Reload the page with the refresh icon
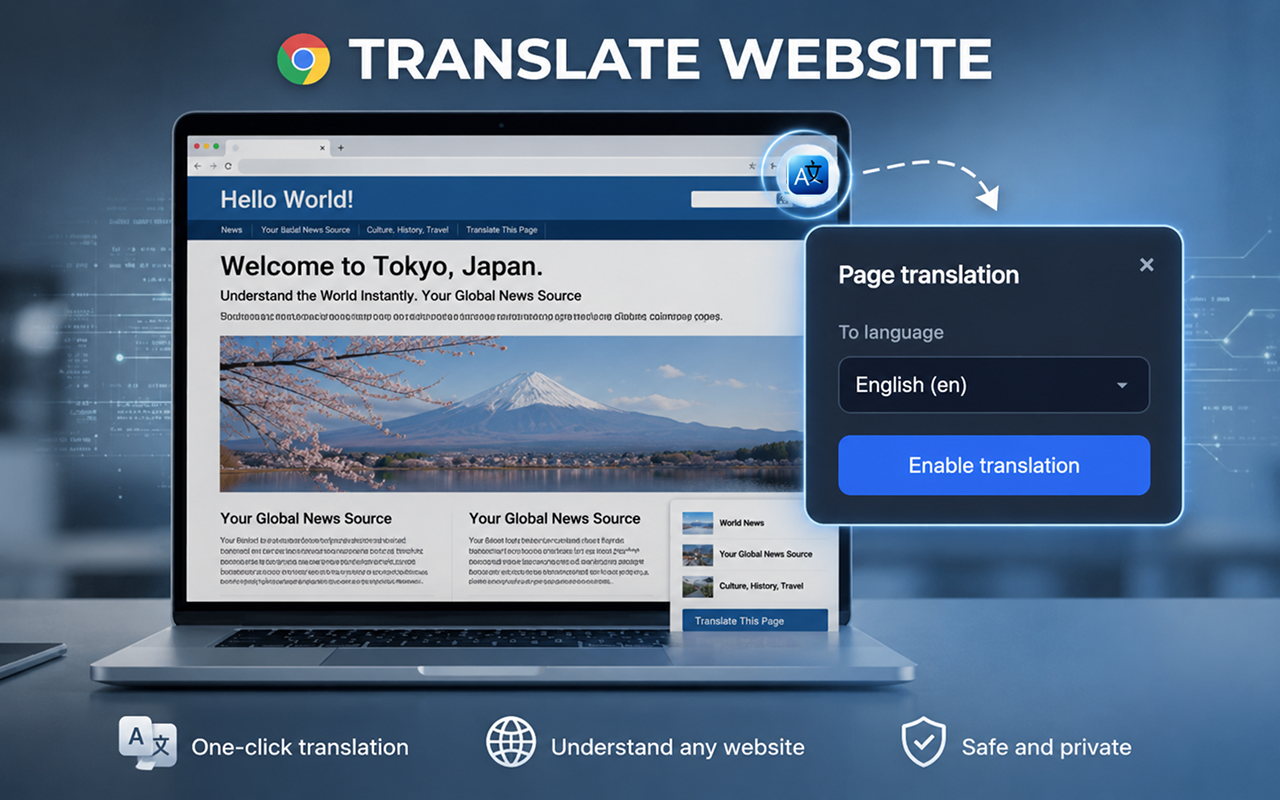The width and height of the screenshot is (1280, 800). point(229,166)
